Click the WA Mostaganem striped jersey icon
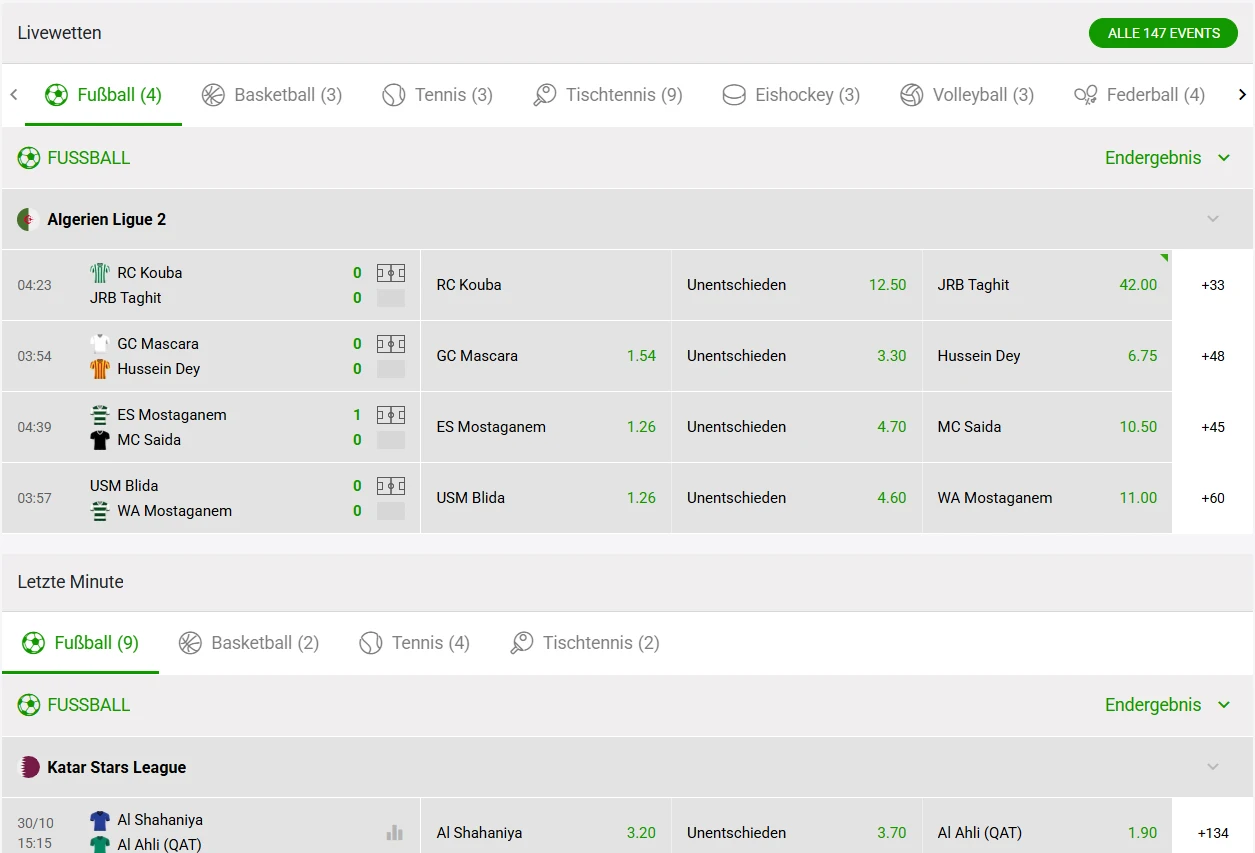The height and width of the screenshot is (853, 1255). pos(100,511)
